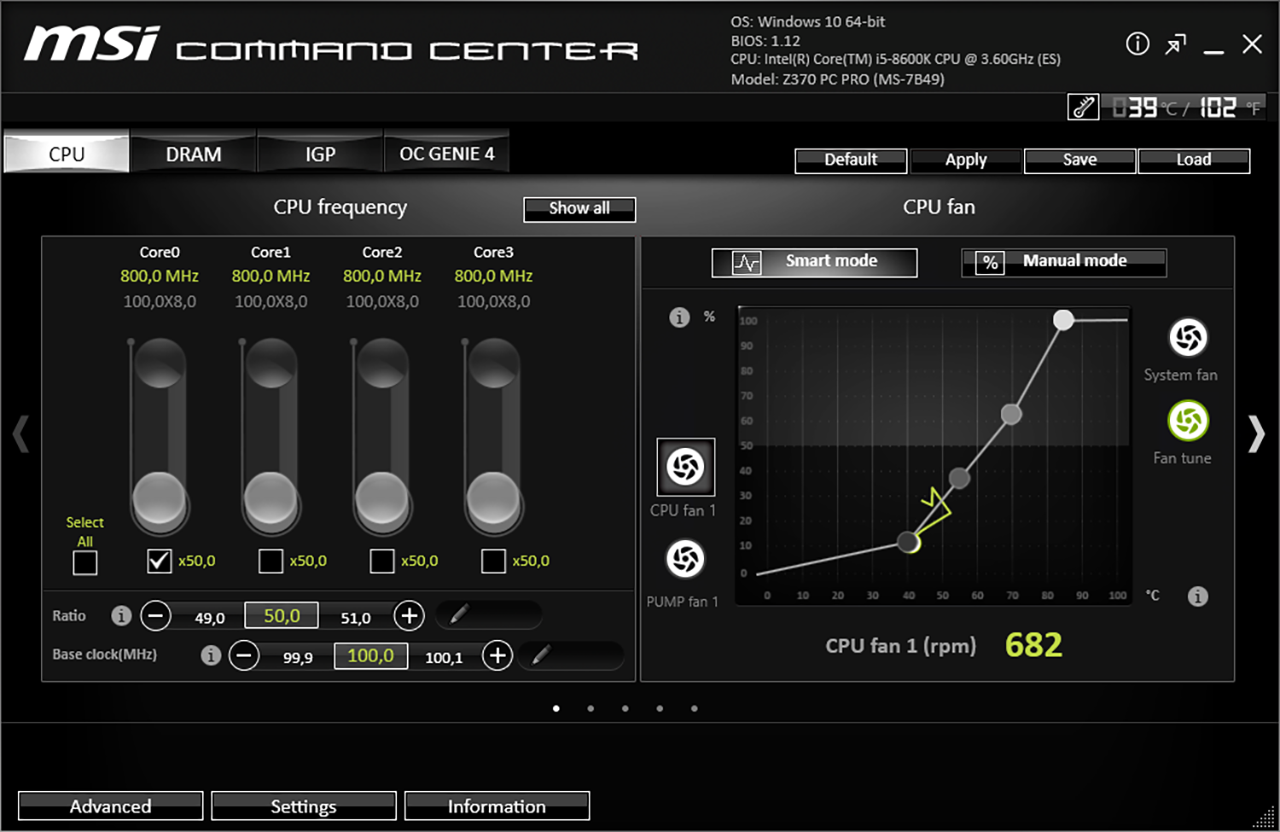Click fan curve point near 70°C
Viewport: 1280px width, 832px height.
coord(1011,414)
